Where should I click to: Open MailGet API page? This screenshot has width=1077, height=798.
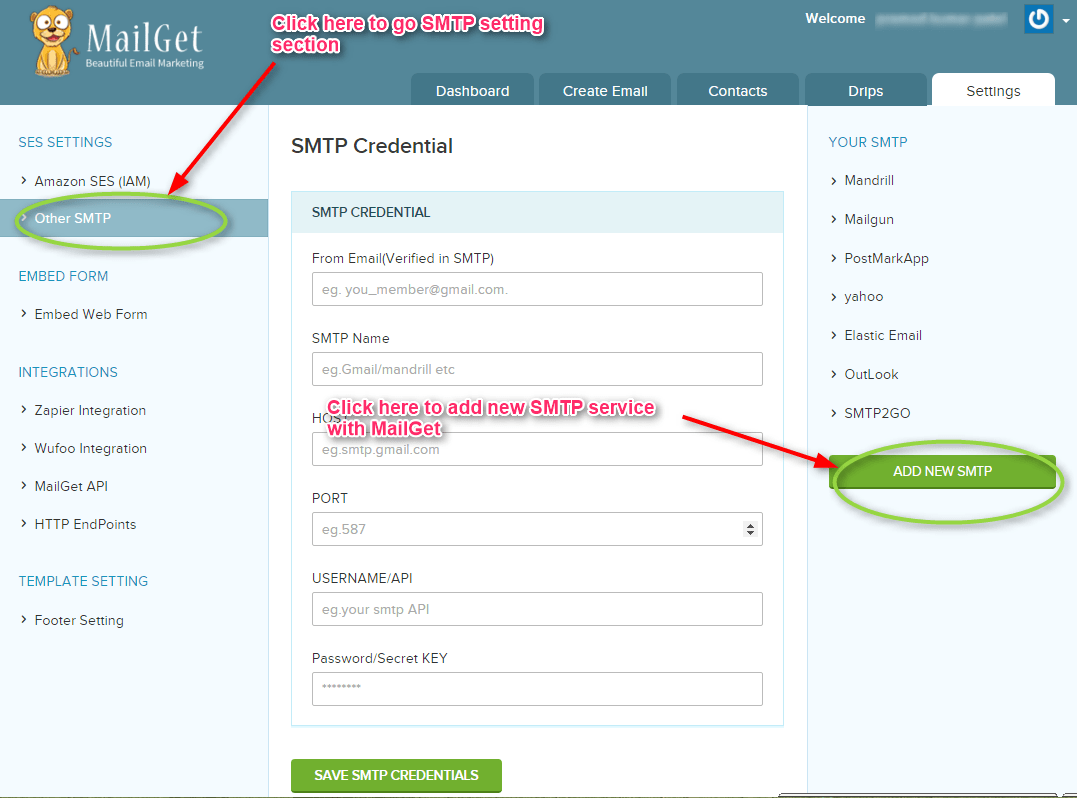[71, 486]
